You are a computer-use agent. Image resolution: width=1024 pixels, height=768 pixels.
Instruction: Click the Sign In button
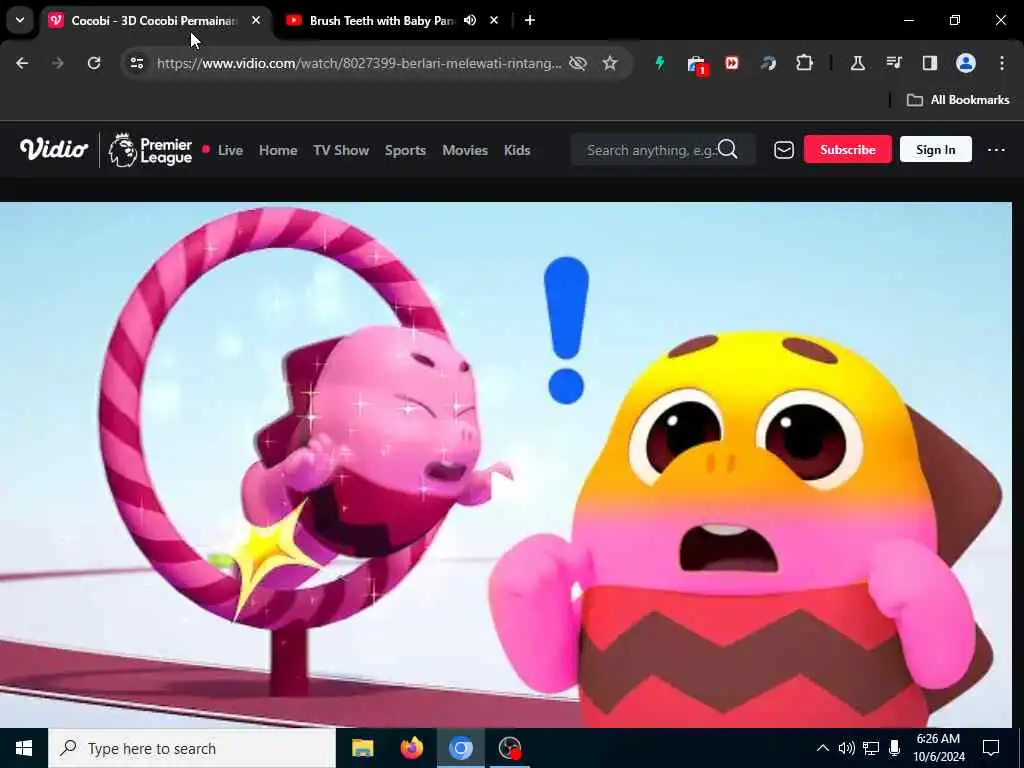coord(935,150)
